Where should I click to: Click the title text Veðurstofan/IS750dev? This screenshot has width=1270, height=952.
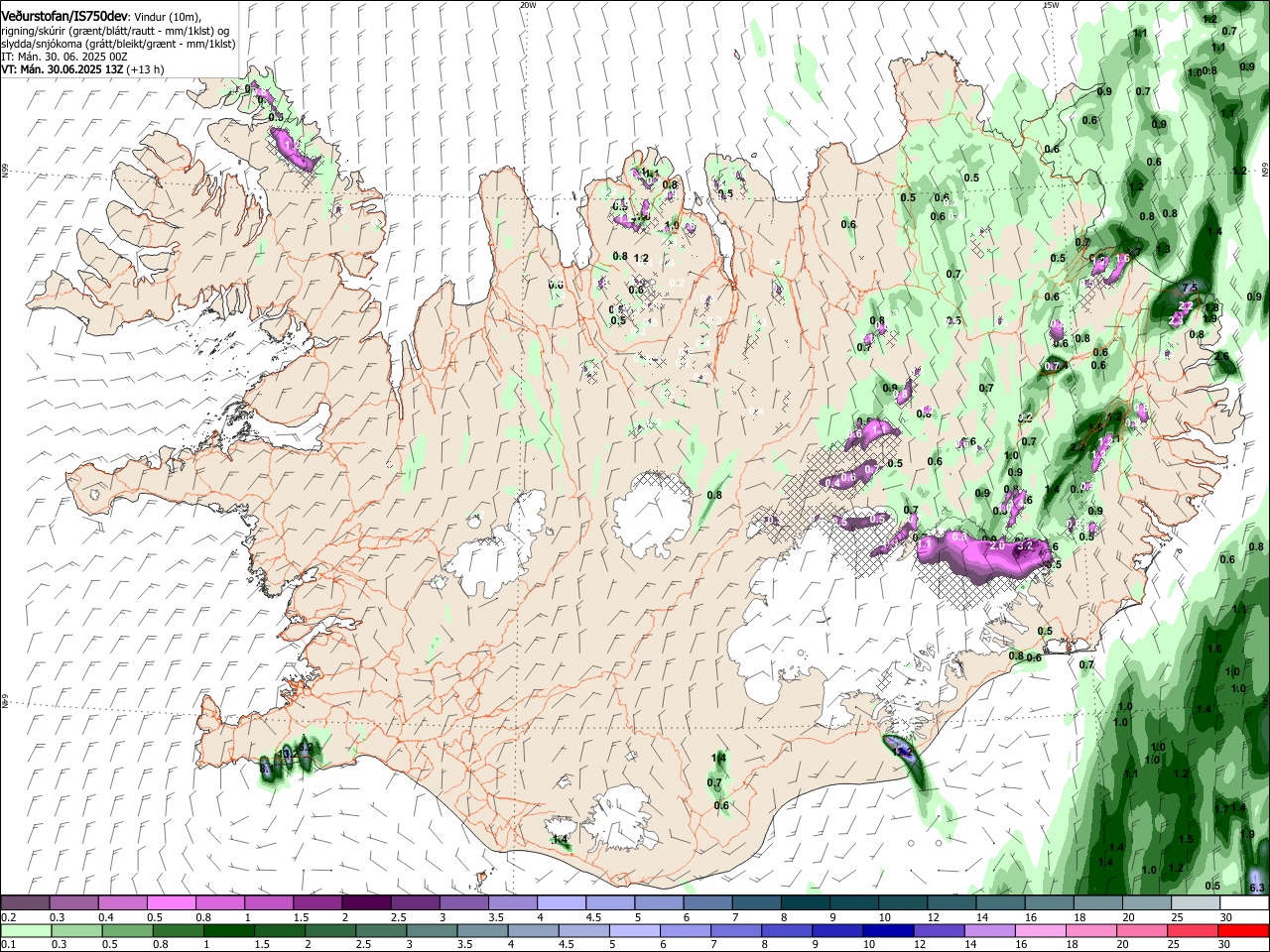point(64,17)
